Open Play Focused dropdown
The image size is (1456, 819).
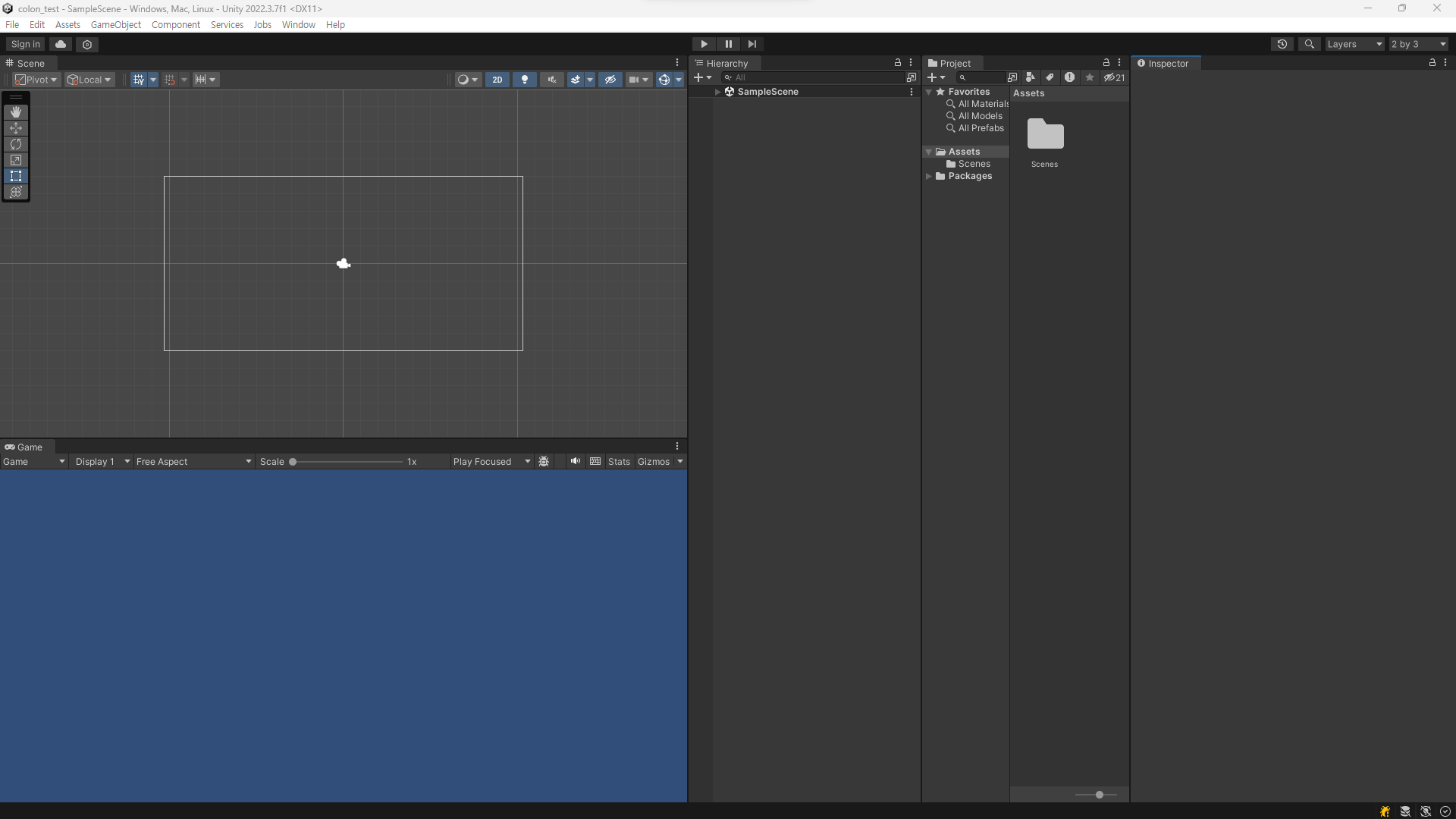click(491, 461)
